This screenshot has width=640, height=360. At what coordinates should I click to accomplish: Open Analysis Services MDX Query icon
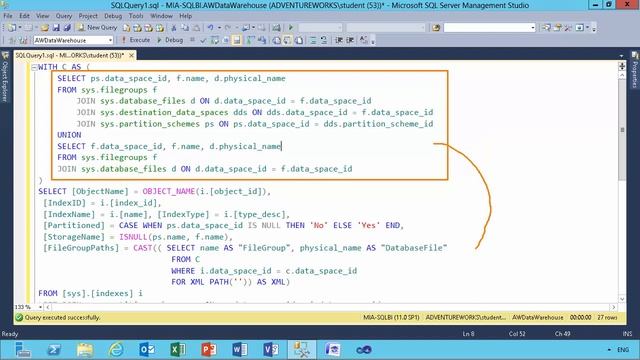click(x=138, y=28)
